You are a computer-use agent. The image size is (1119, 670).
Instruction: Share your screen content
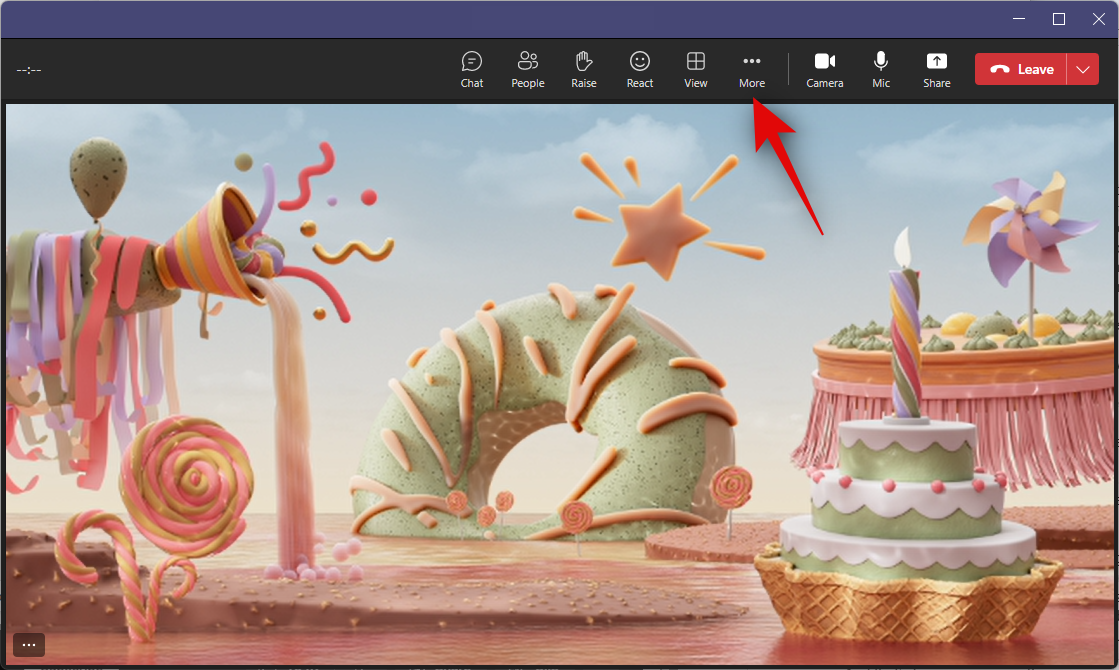click(x=937, y=69)
